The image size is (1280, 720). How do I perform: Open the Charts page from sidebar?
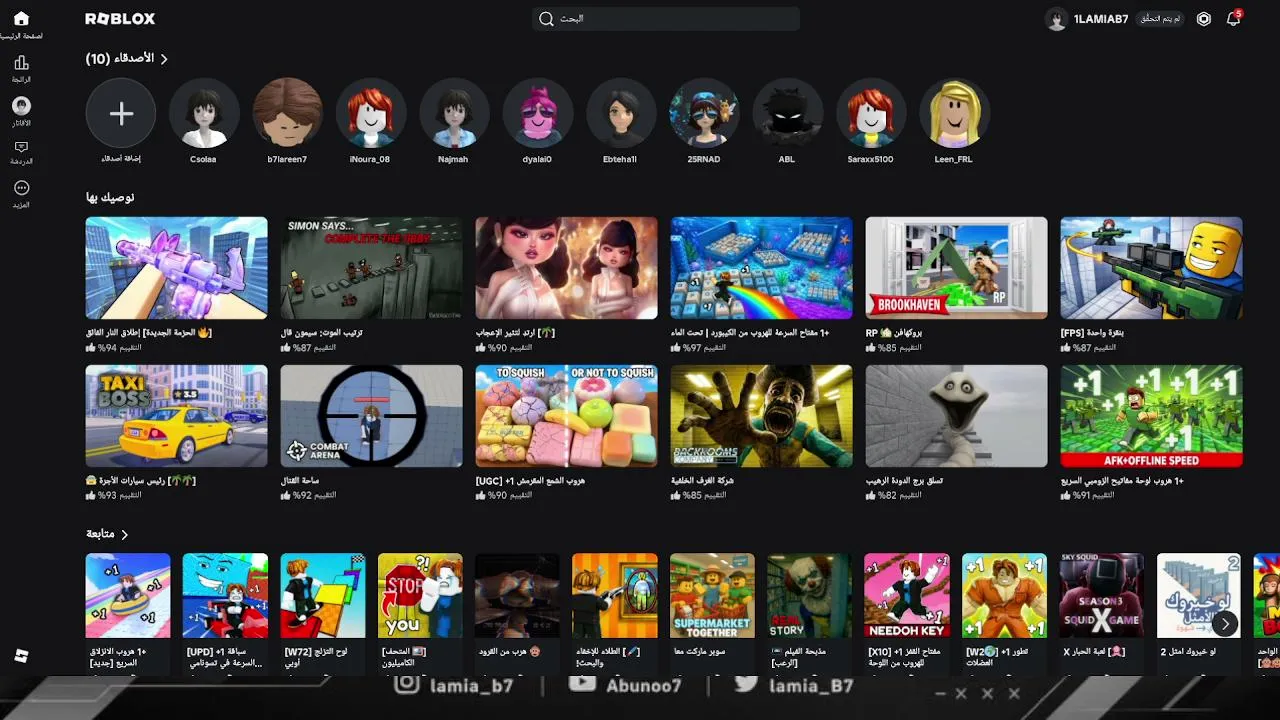click(21, 63)
